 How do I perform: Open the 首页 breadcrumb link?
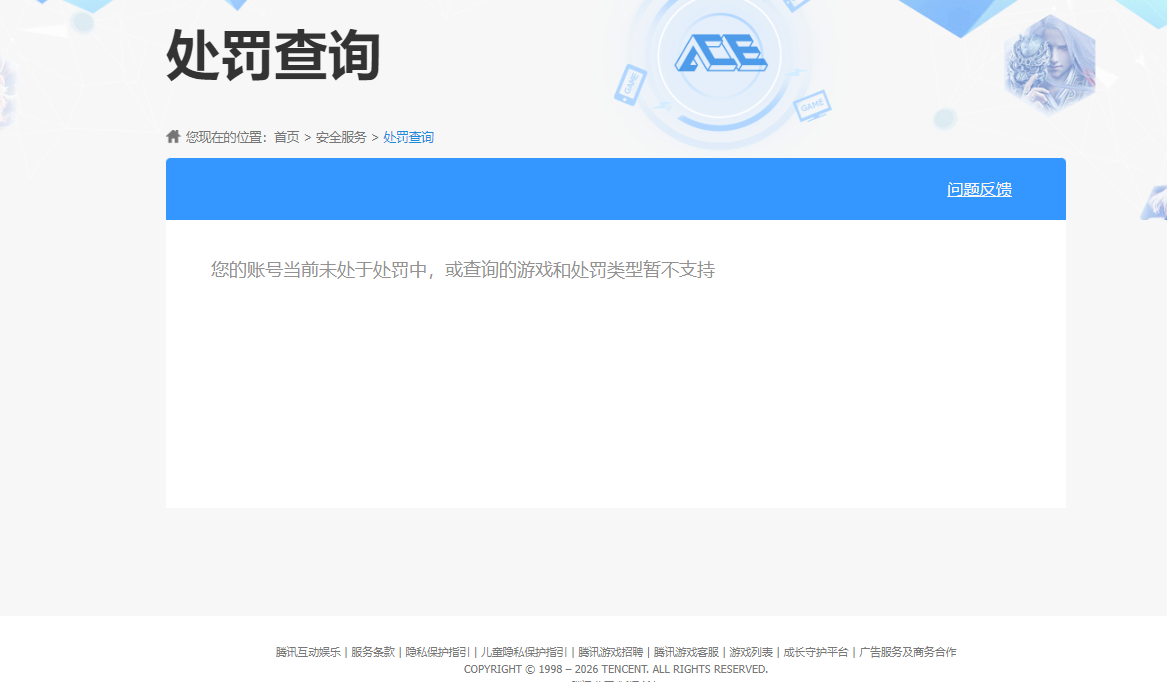point(287,137)
